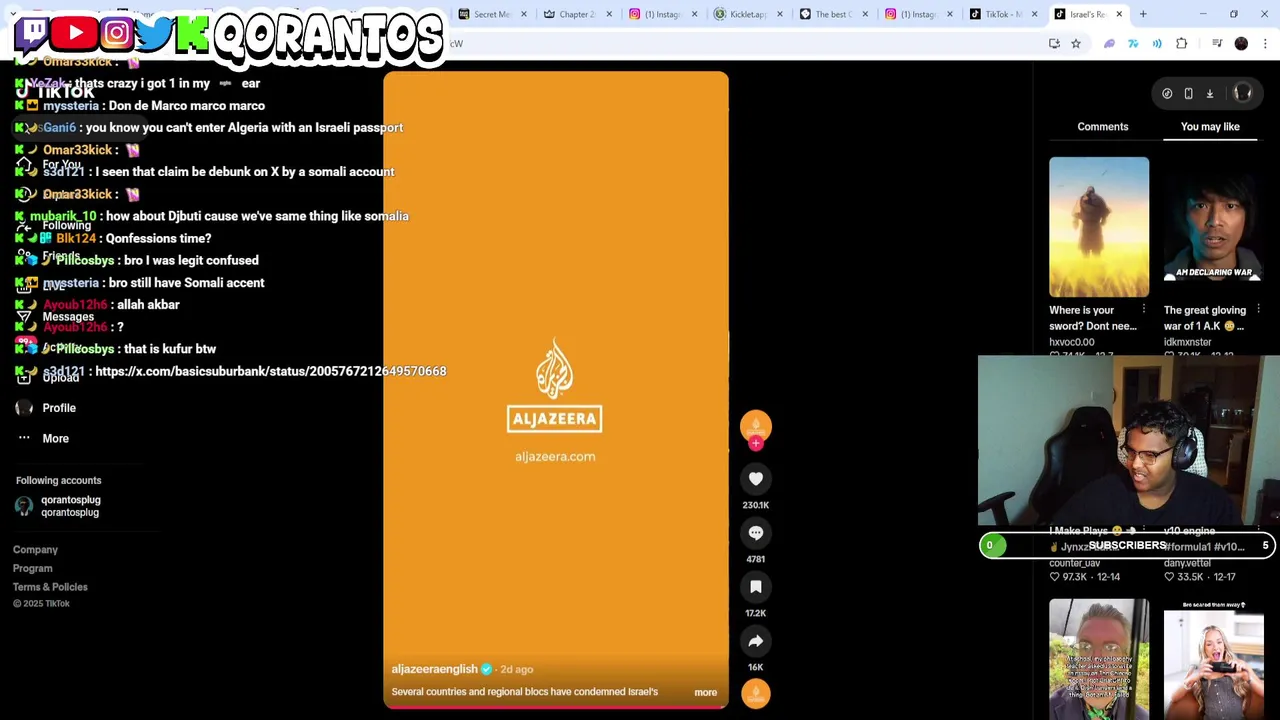The width and height of the screenshot is (1280, 720).
Task: Open the idkmxnster creator name
Action: [1187, 342]
